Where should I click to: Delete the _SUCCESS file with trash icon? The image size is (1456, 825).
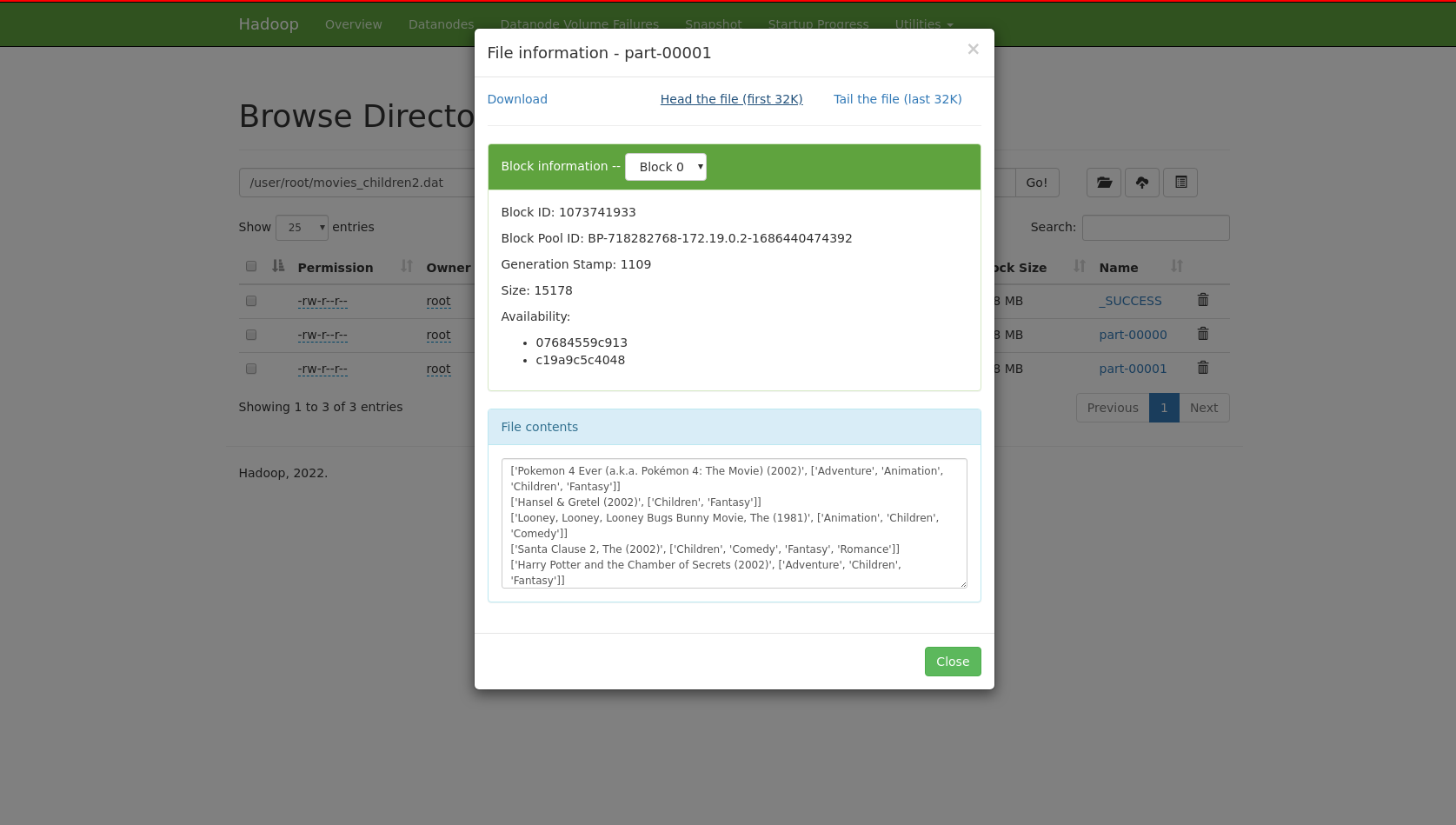pos(1203,300)
